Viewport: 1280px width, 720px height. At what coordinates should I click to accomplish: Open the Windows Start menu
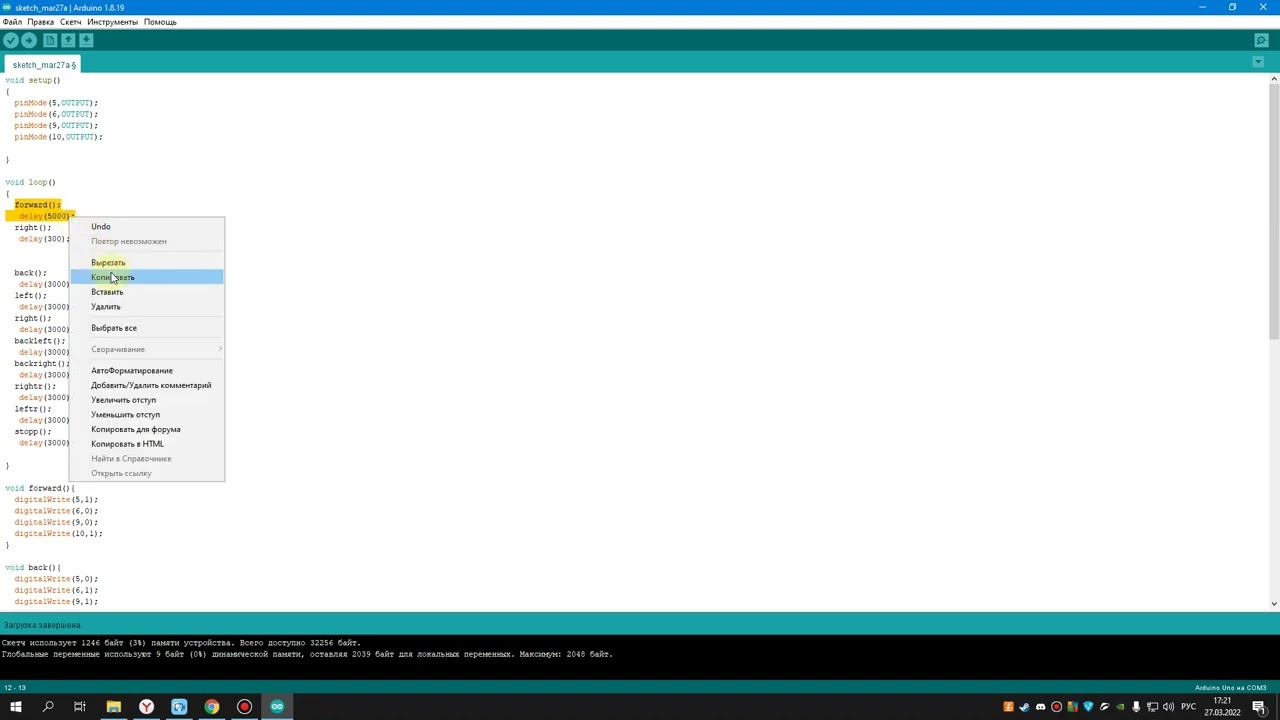click(15, 707)
